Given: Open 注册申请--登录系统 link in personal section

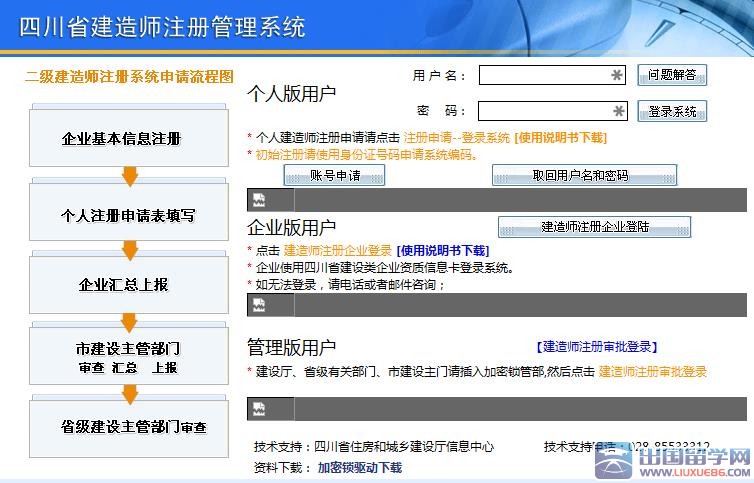Looking at the screenshot, I should [x=456, y=138].
